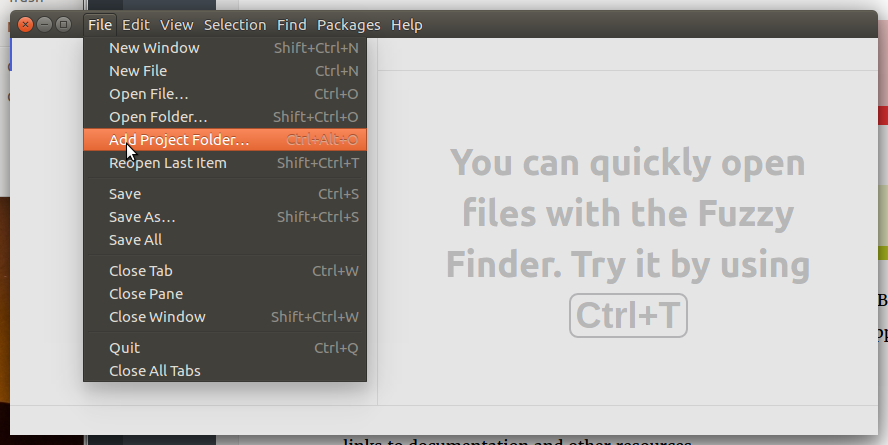This screenshot has width=888, height=445.
Task: Choose Quit from File menu
Action: click(225, 348)
